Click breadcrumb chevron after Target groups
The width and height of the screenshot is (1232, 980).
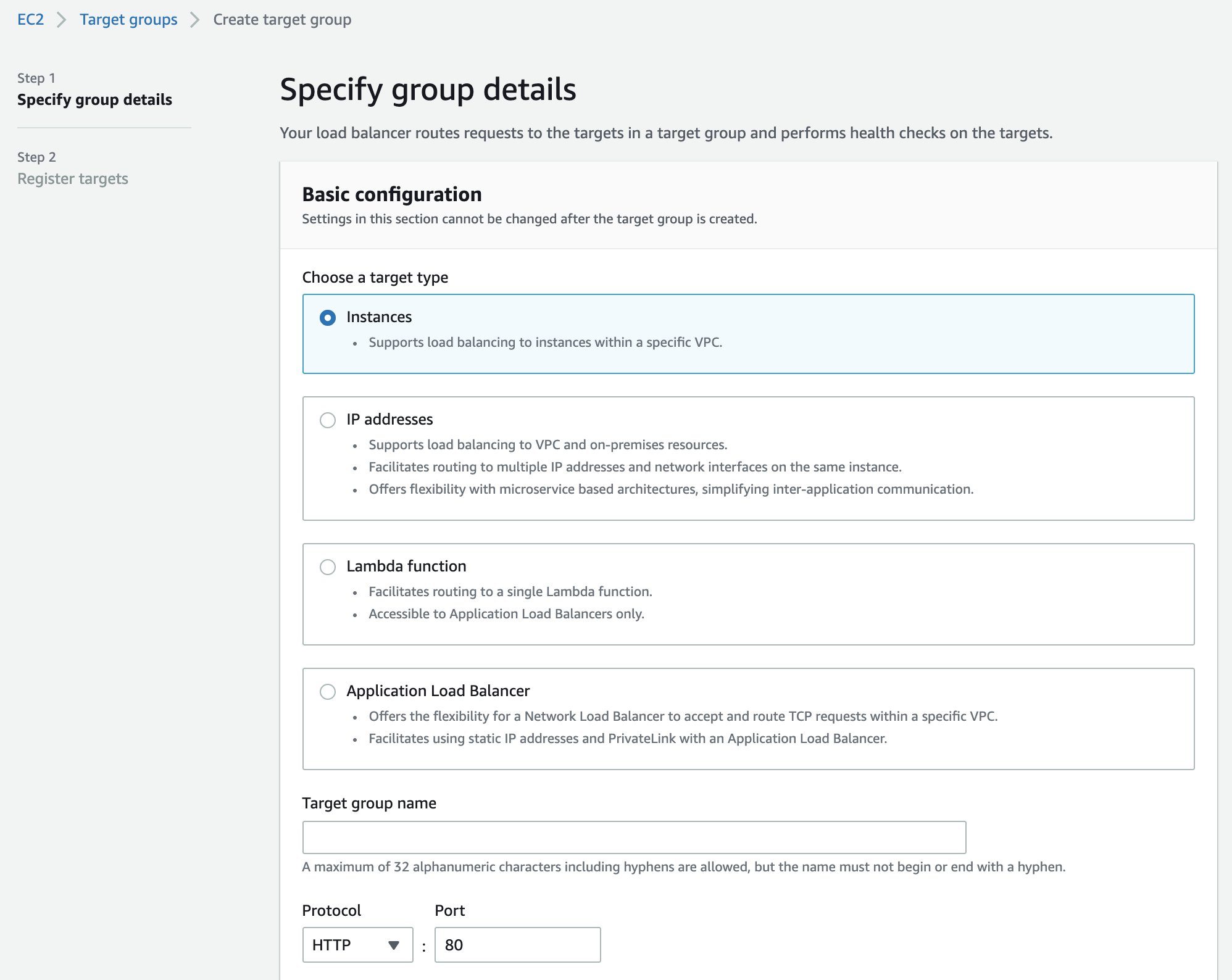195,20
